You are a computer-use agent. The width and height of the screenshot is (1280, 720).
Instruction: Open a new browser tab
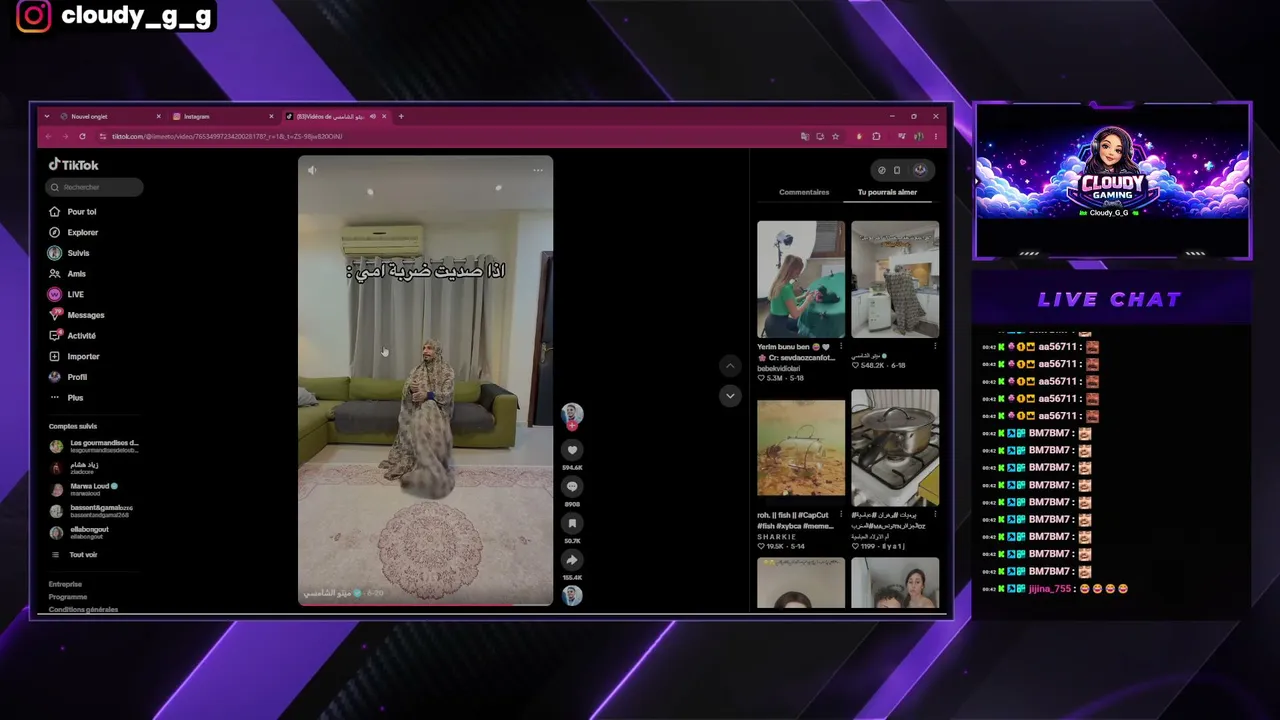click(401, 116)
